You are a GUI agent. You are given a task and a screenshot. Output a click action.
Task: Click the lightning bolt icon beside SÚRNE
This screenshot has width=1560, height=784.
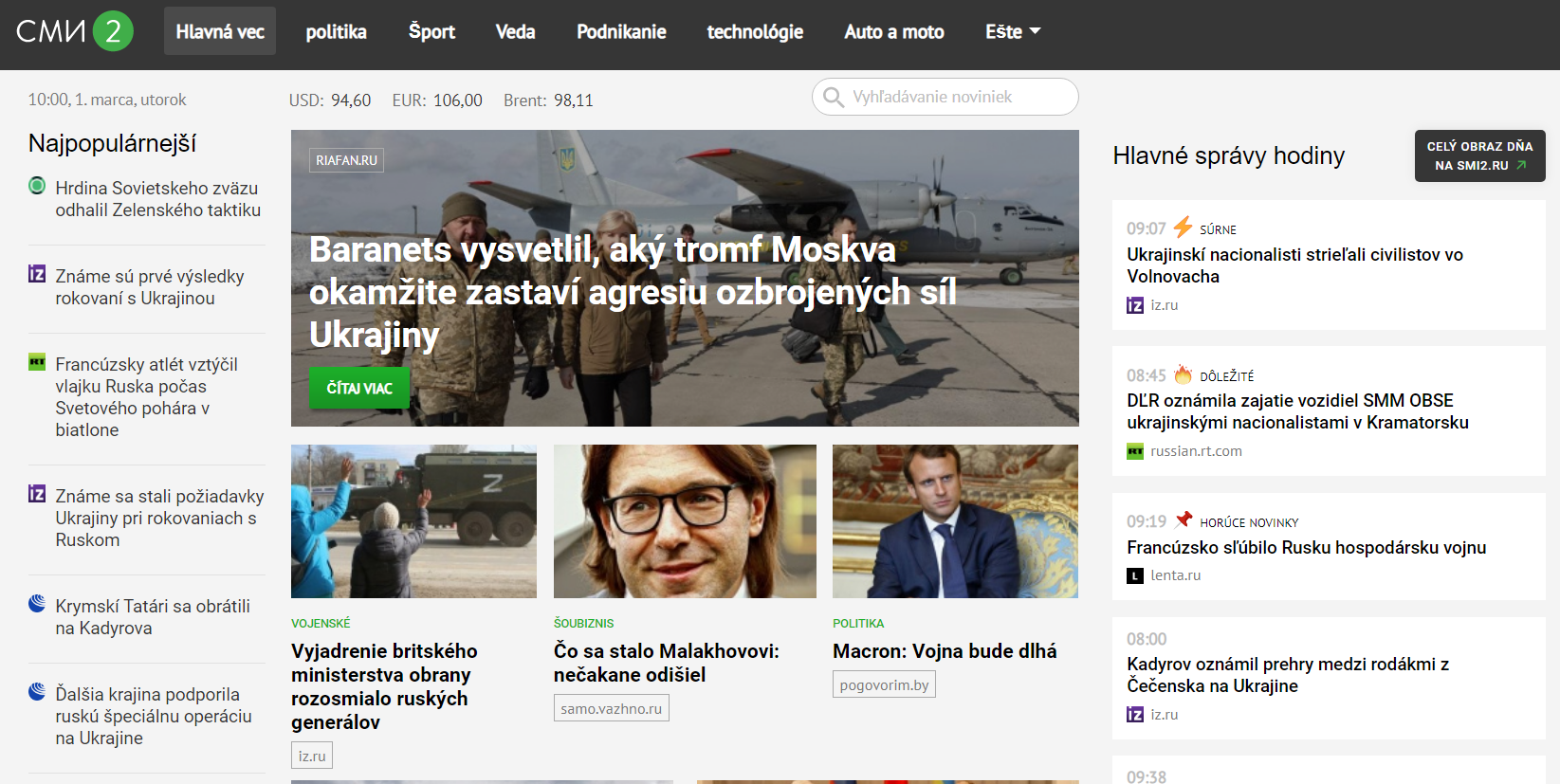(x=1183, y=228)
